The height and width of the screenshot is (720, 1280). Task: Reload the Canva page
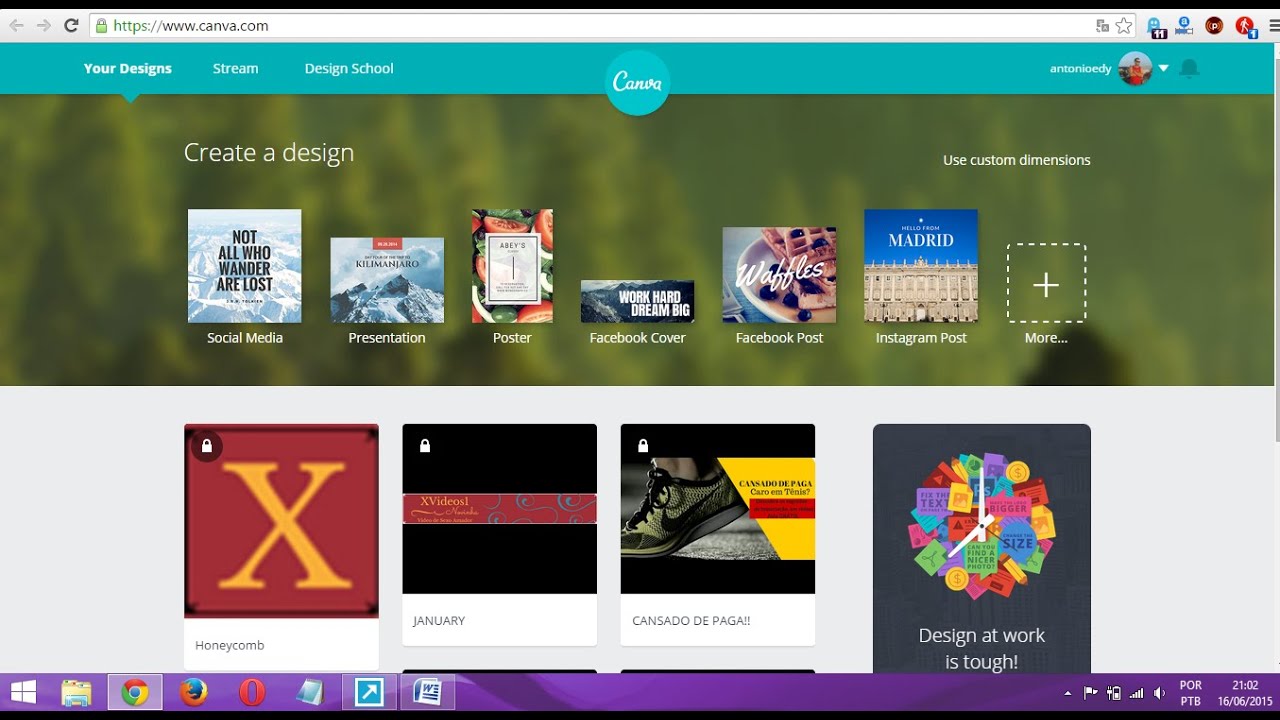[71, 26]
